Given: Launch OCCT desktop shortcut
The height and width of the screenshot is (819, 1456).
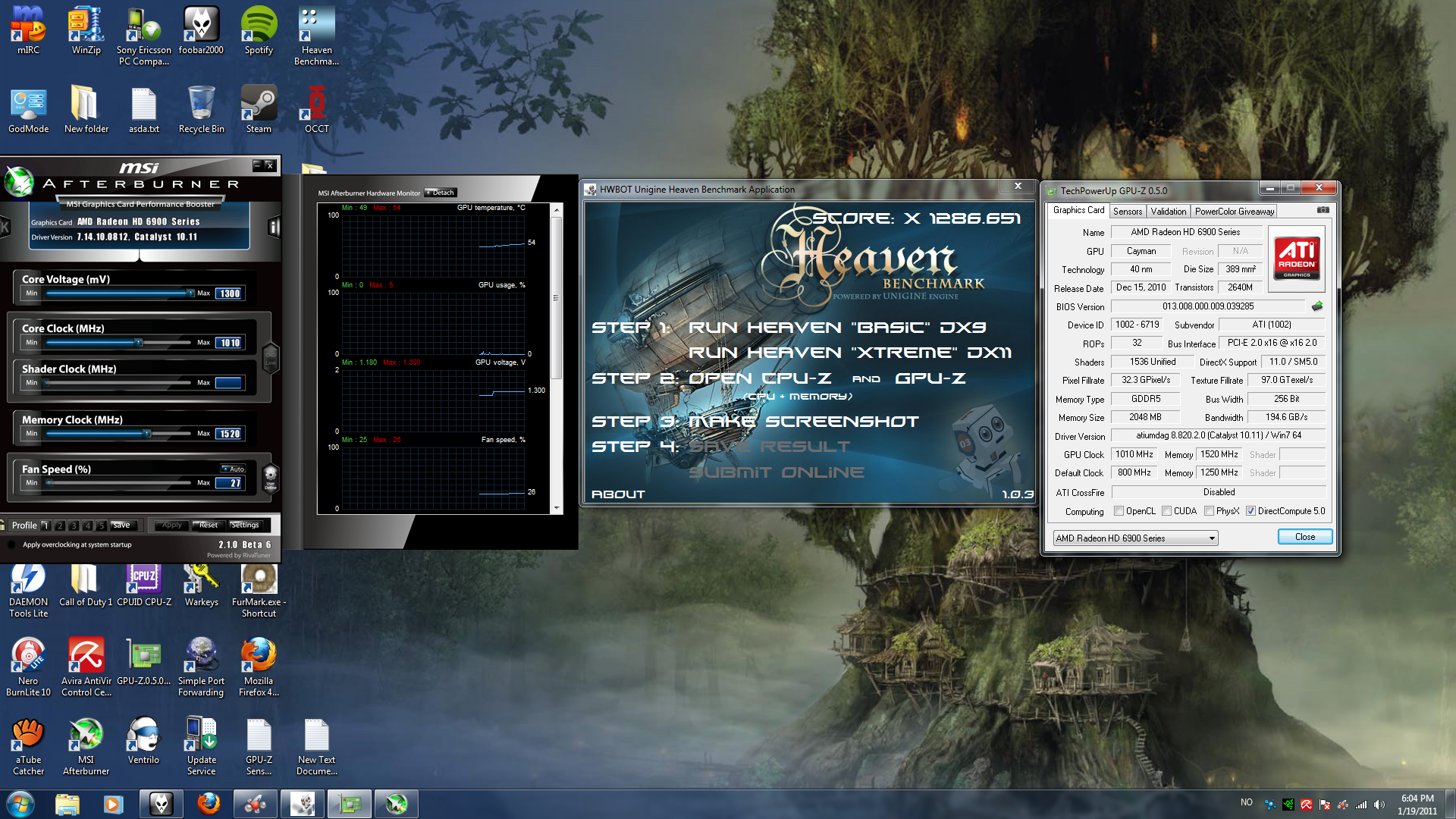Looking at the screenshot, I should 316,110.
